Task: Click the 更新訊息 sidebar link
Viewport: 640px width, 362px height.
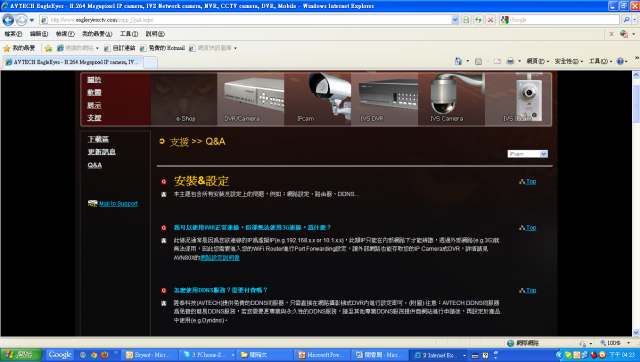Action: point(102,152)
